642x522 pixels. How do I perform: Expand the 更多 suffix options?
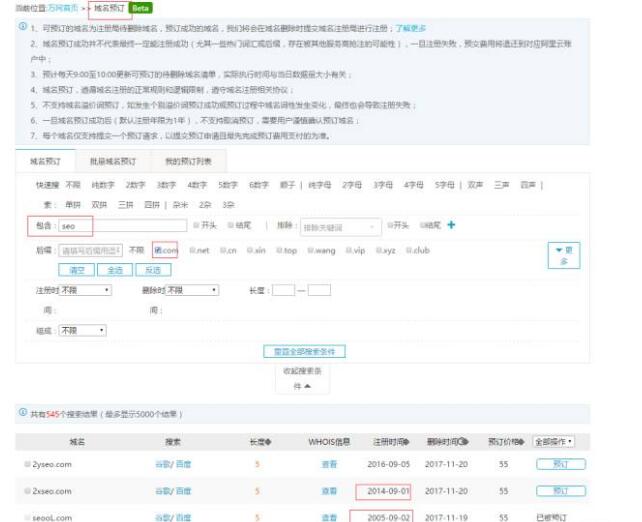point(564,255)
